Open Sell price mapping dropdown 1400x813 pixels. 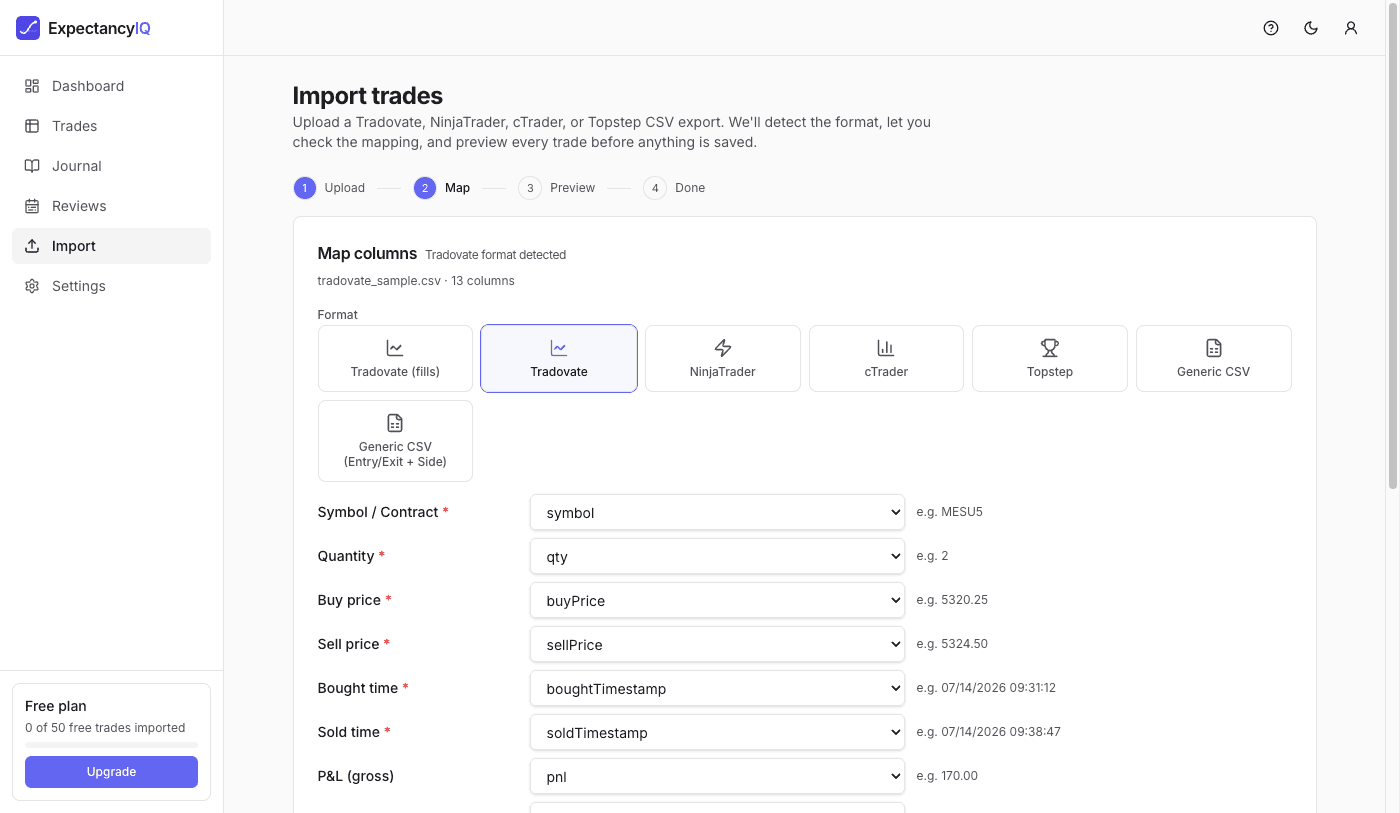(717, 644)
